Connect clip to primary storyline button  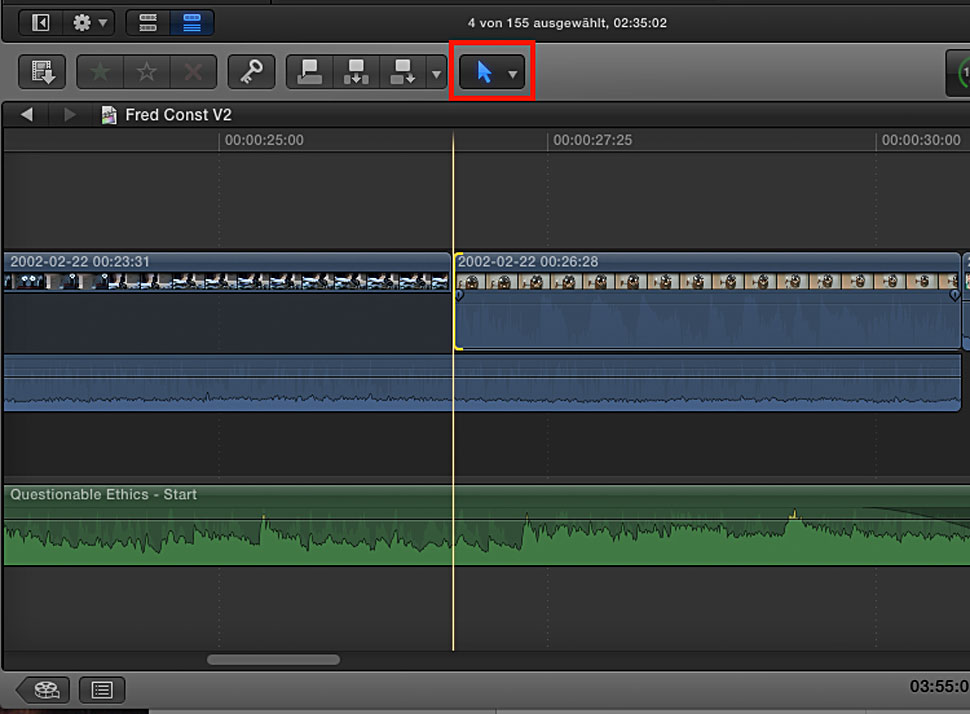pyautogui.click(x=310, y=72)
